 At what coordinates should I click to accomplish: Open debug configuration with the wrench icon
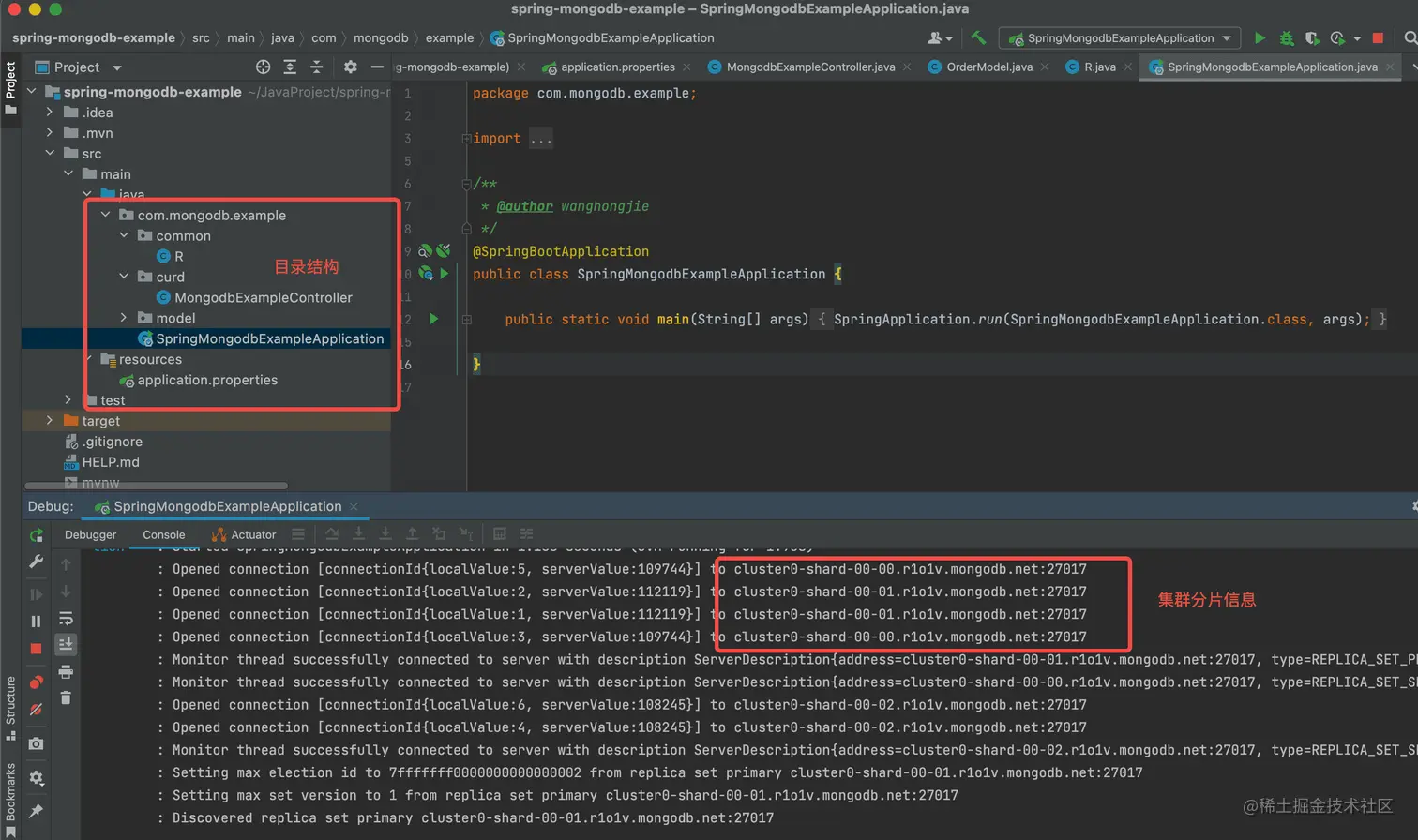coord(37,562)
